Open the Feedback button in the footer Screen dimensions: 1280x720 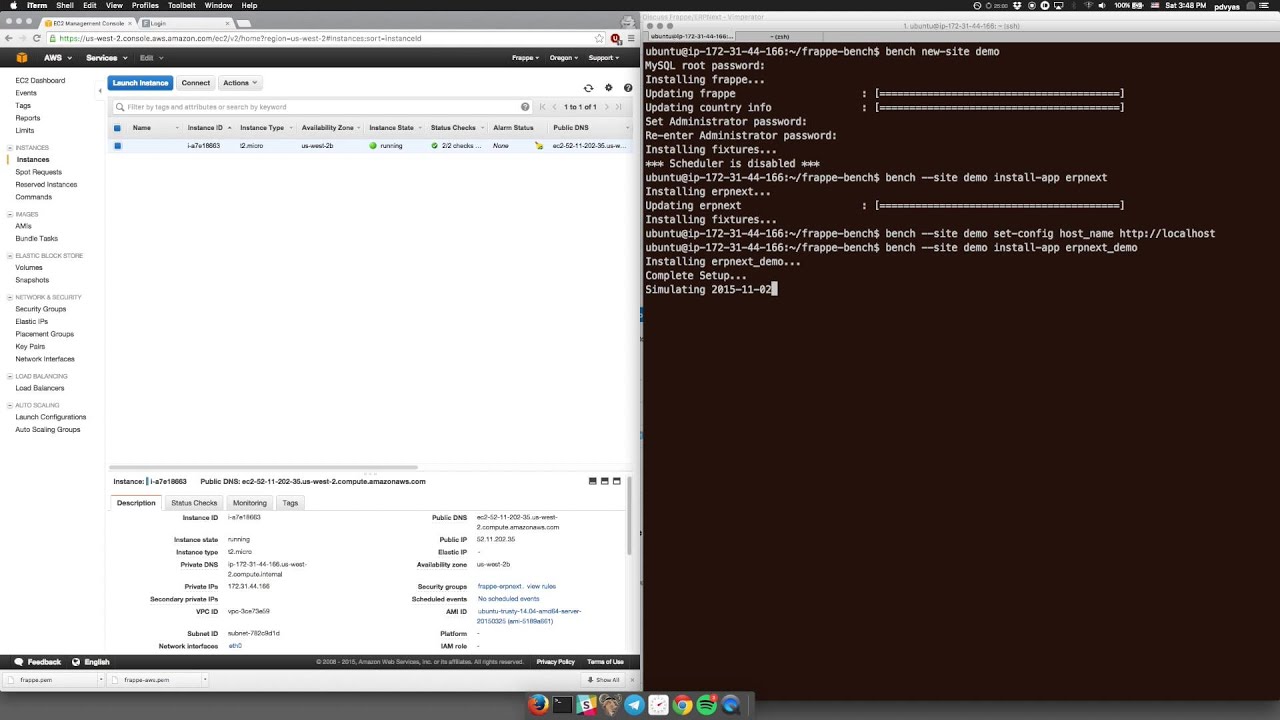pos(38,662)
